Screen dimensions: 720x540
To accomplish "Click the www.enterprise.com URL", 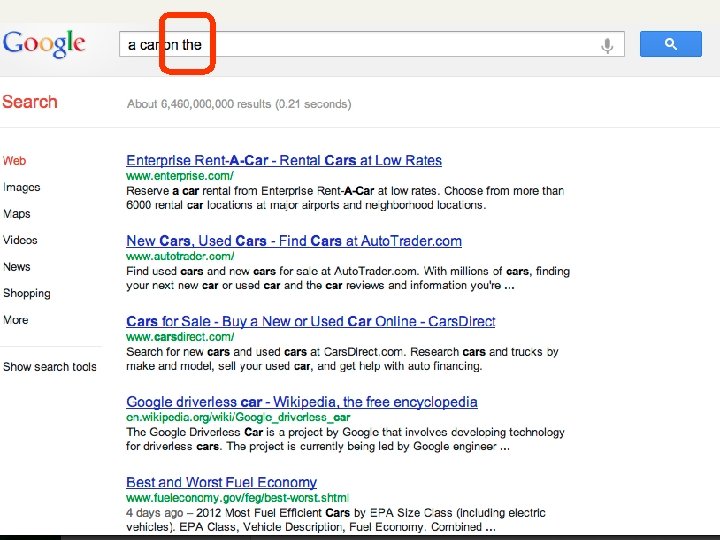I will [x=180, y=176].
